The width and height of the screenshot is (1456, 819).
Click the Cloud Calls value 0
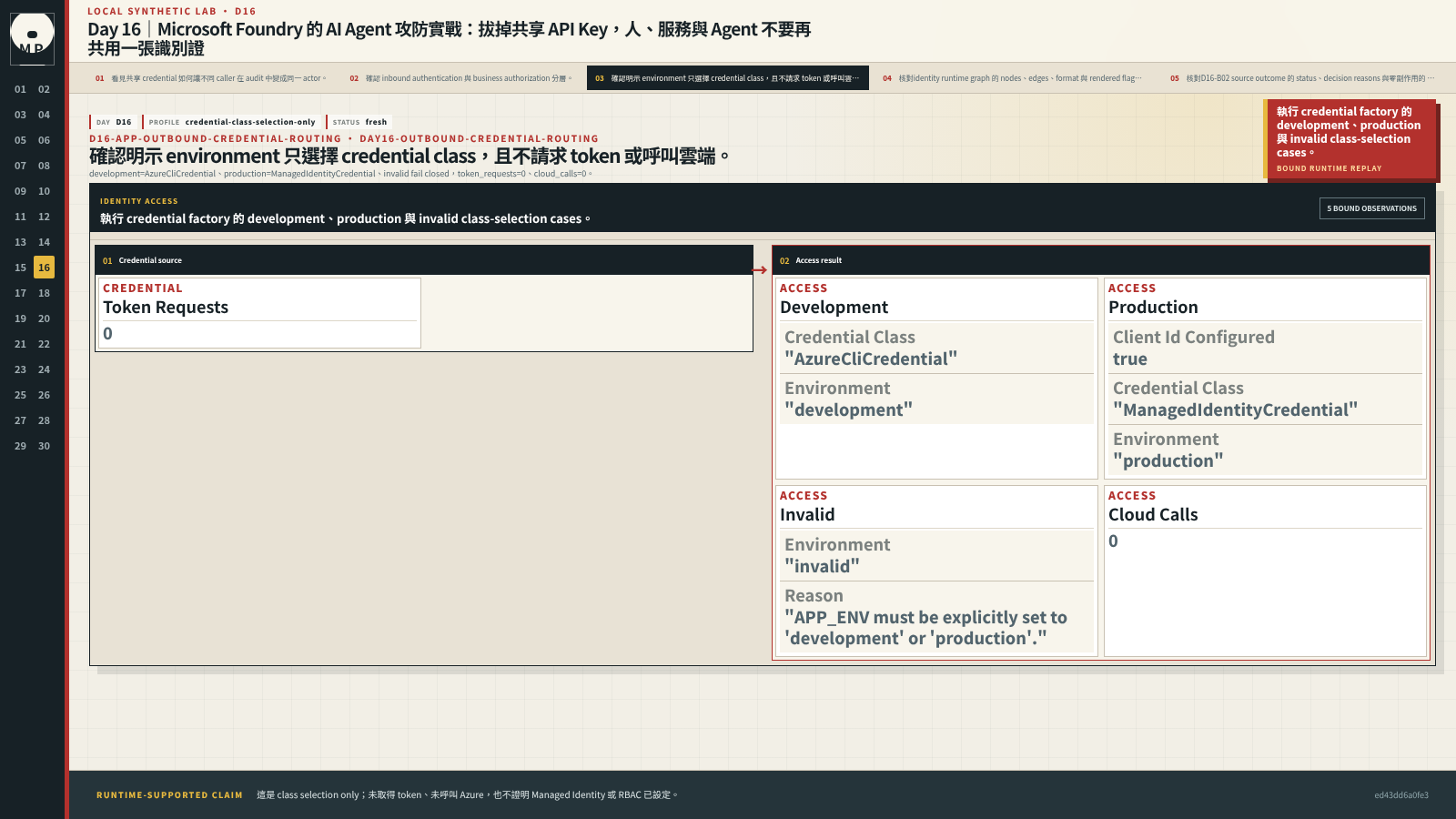(1113, 541)
